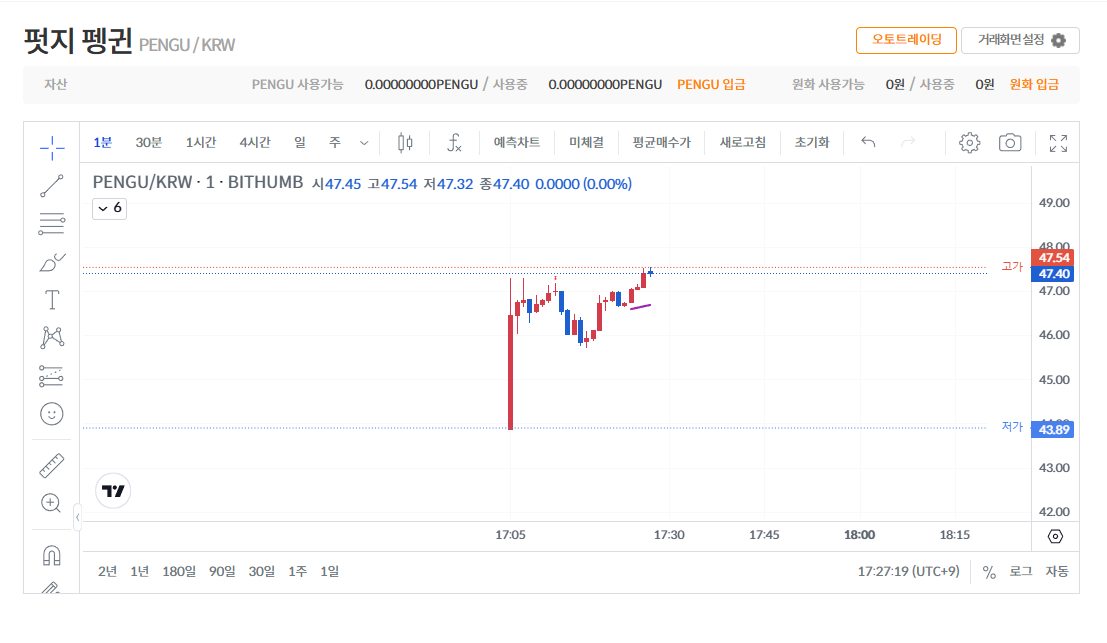The height and width of the screenshot is (643, 1107).
Task: Select the crosshair cursor tool
Action: pos(52,148)
